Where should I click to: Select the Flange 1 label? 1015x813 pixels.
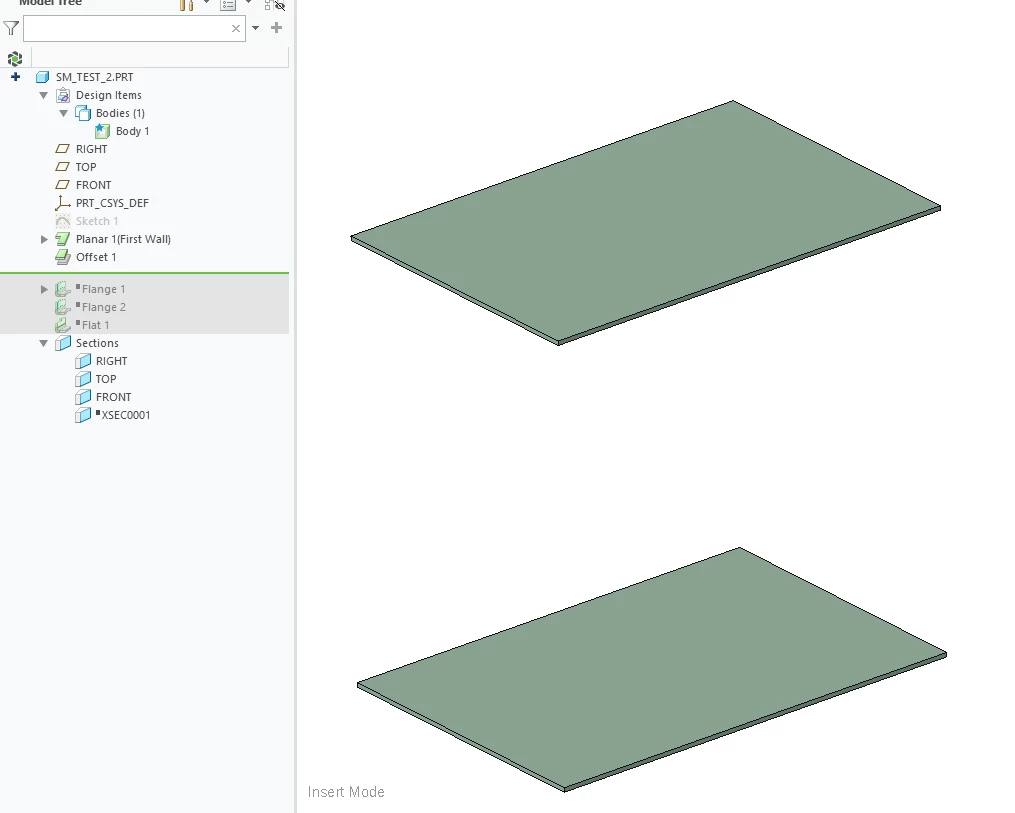click(x=104, y=289)
